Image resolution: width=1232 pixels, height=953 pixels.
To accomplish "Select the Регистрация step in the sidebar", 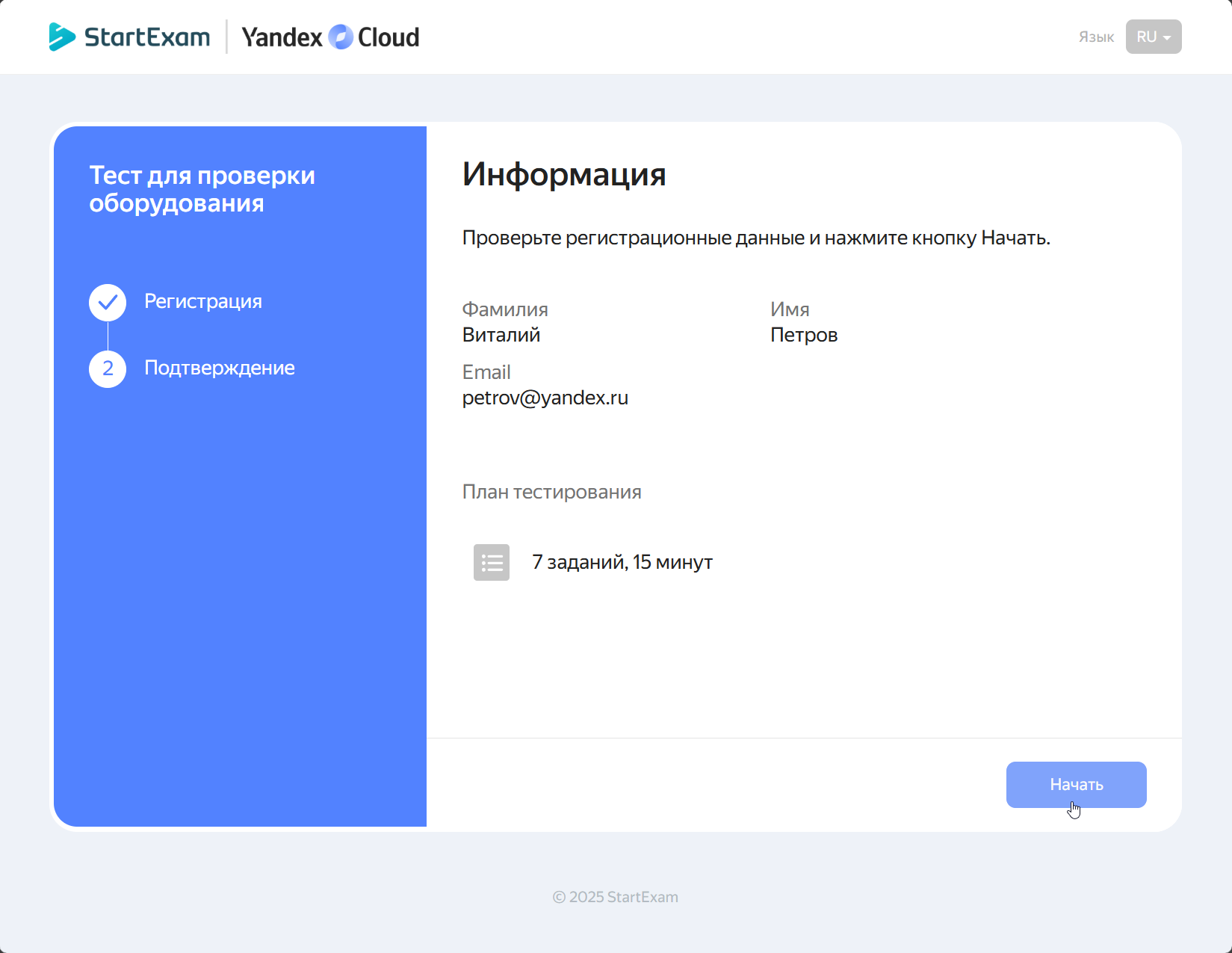I will pos(202,301).
